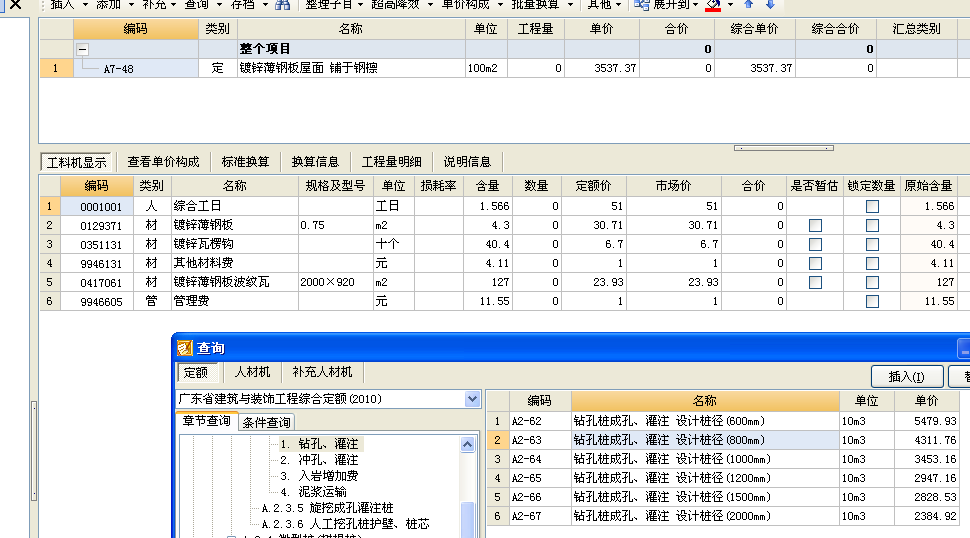The width and height of the screenshot is (970, 538).
Task: Click the horizontal pane splitter grip
Action: [x=784, y=148]
